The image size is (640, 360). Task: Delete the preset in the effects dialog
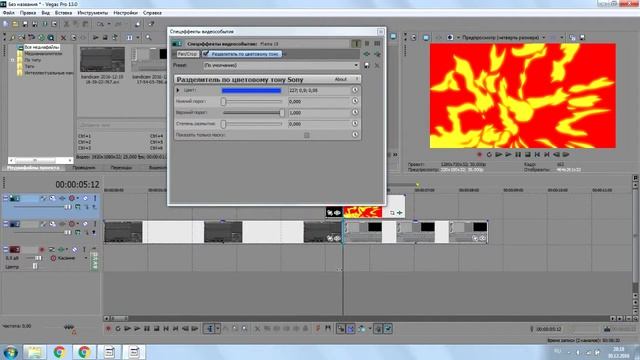click(x=377, y=65)
